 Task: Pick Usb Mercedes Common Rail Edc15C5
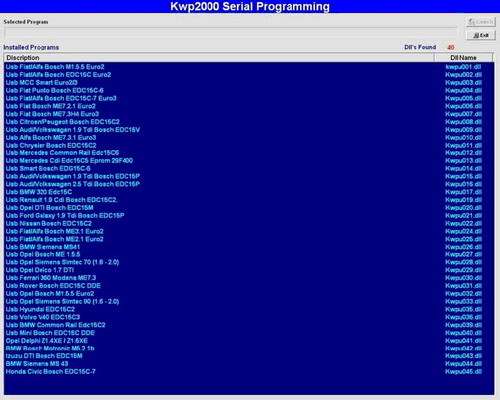point(249,153)
